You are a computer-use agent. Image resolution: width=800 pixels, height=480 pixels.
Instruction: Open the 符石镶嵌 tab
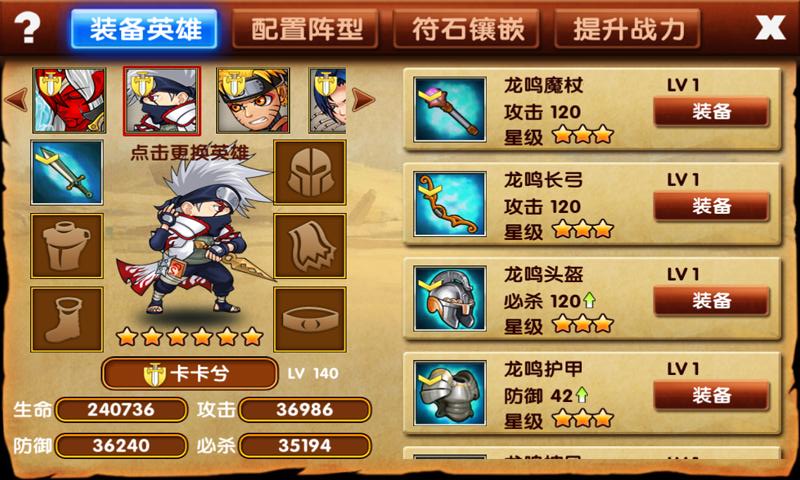[x=466, y=29]
